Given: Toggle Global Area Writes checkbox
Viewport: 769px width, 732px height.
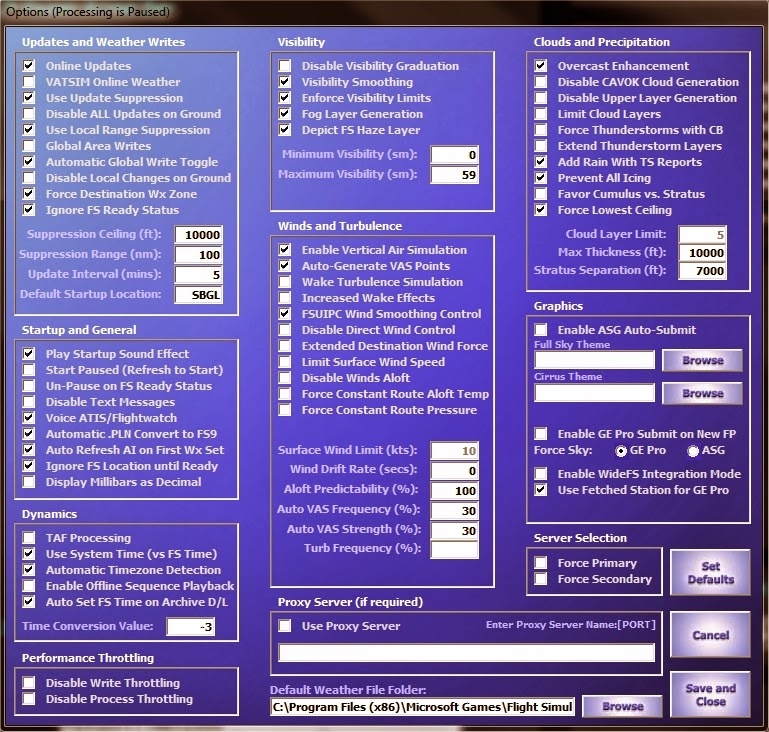Looking at the screenshot, I should click(x=29, y=146).
